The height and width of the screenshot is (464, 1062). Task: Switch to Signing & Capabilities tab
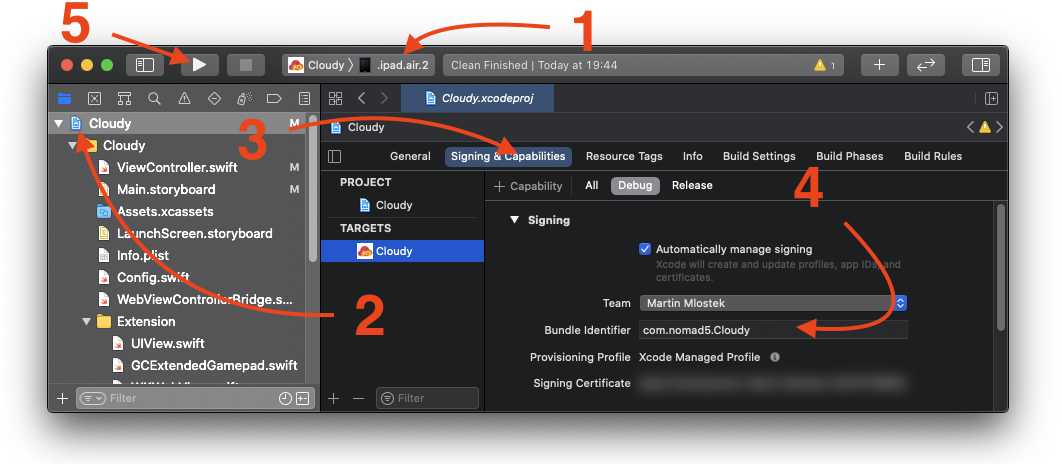point(508,156)
